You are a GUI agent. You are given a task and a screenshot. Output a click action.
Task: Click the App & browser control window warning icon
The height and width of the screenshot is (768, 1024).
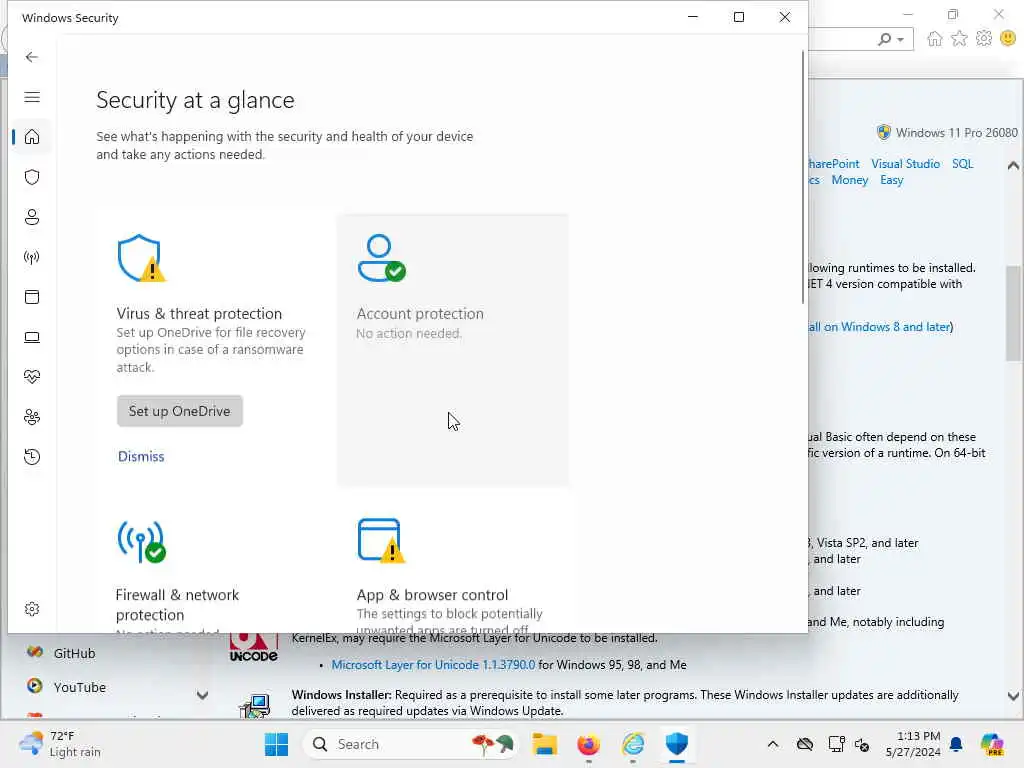(381, 541)
